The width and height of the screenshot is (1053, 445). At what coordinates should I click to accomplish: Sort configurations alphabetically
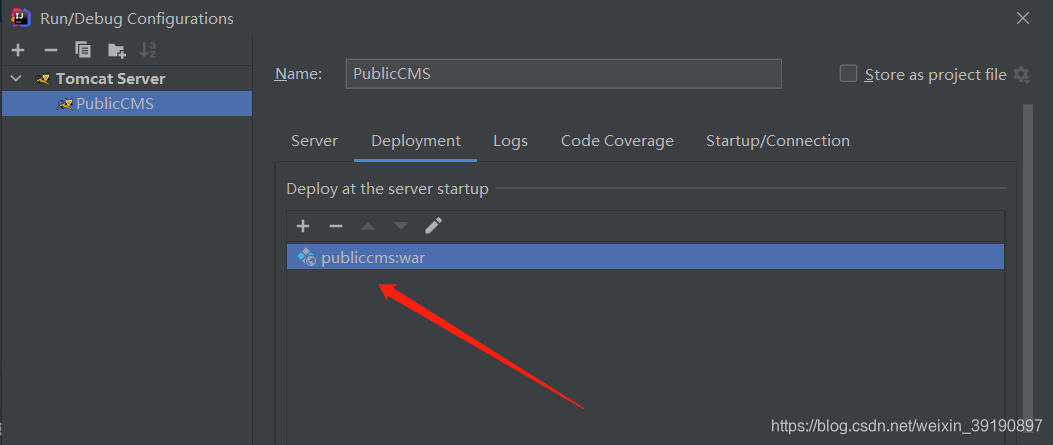[148, 50]
